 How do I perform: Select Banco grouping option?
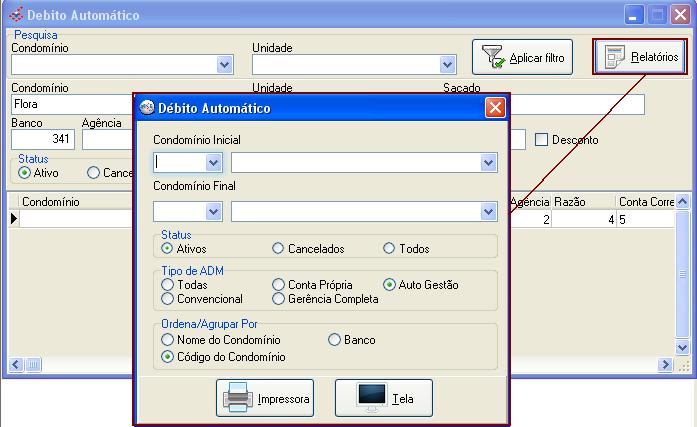tap(335, 340)
